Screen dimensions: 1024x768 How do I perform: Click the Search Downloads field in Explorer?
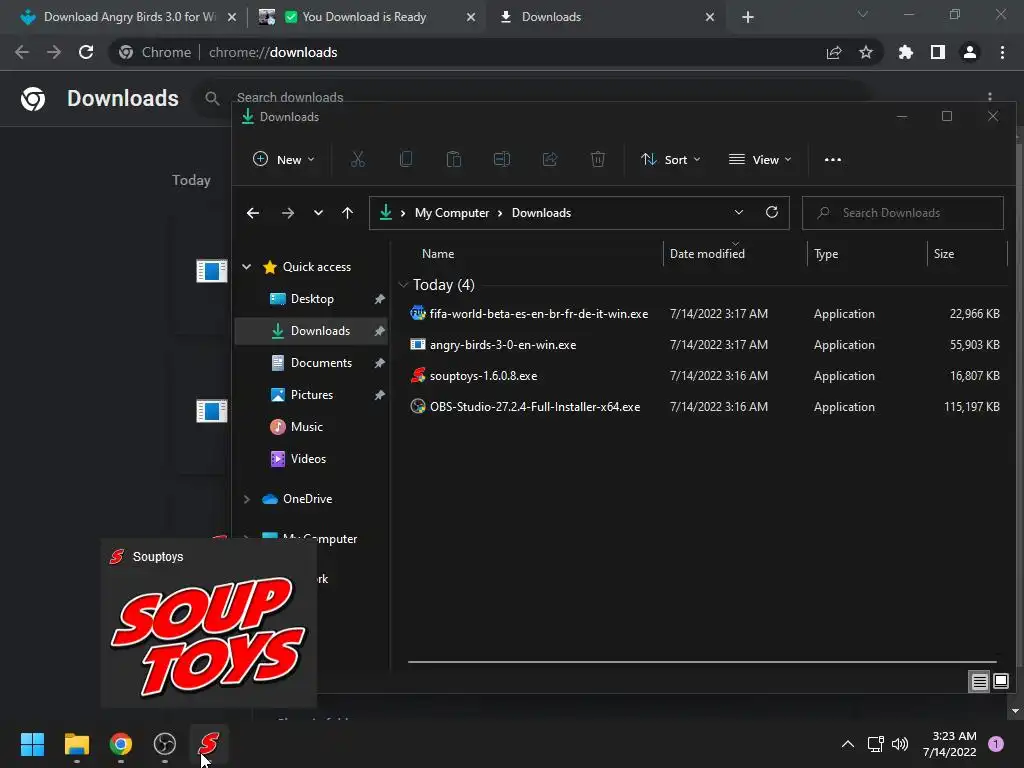[x=903, y=213]
